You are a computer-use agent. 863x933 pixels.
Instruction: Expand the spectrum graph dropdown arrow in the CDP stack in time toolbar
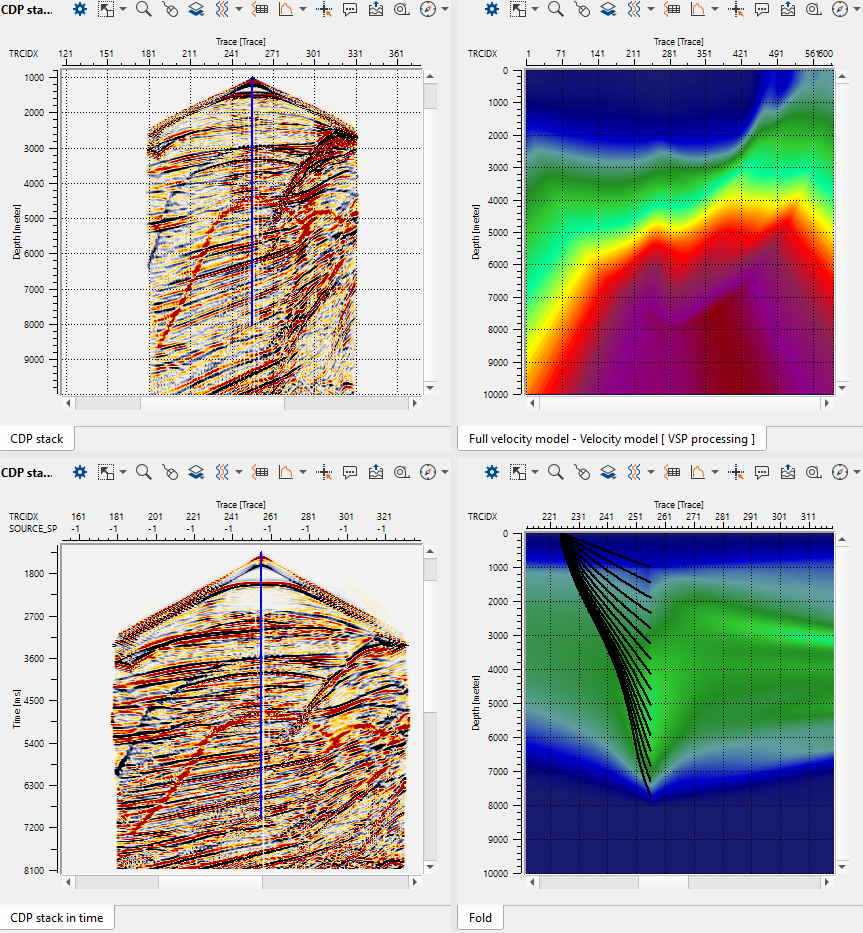pos(304,471)
